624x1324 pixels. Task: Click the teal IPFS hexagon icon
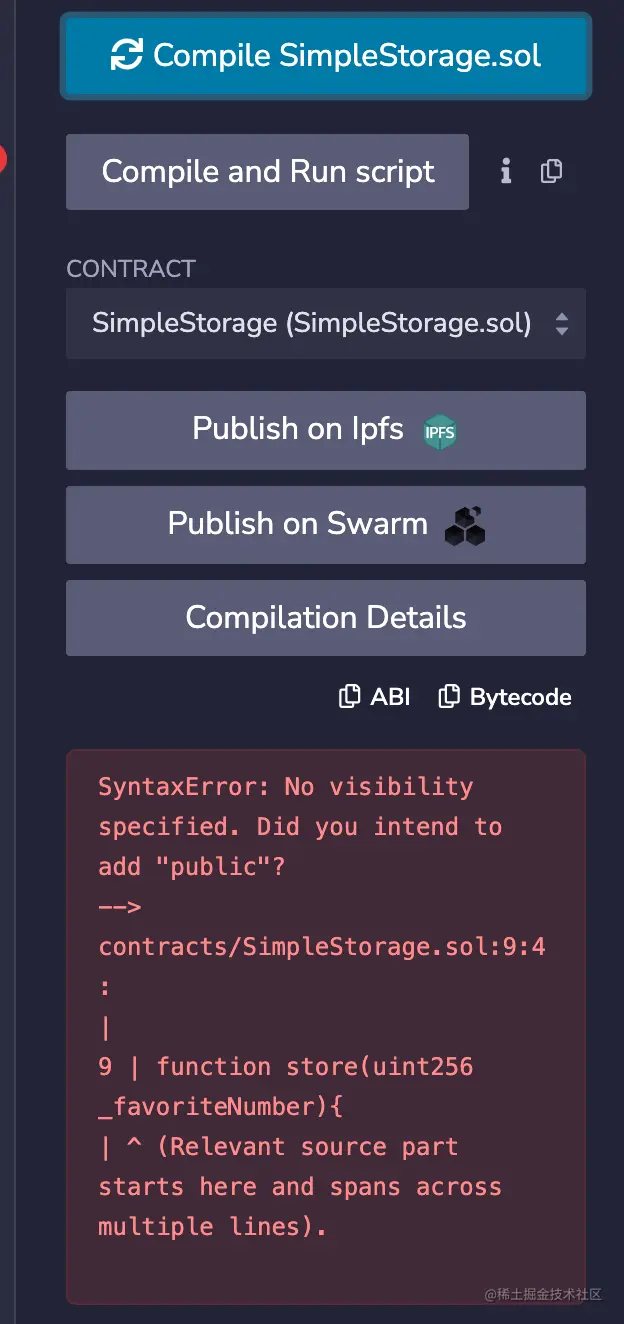click(x=440, y=432)
